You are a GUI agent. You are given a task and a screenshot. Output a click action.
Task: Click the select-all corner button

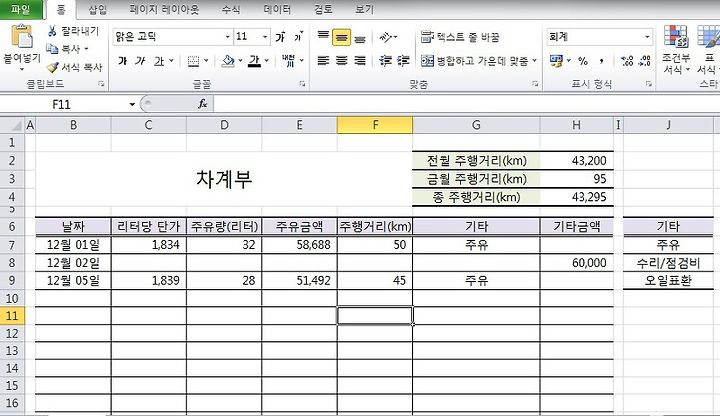point(12,125)
